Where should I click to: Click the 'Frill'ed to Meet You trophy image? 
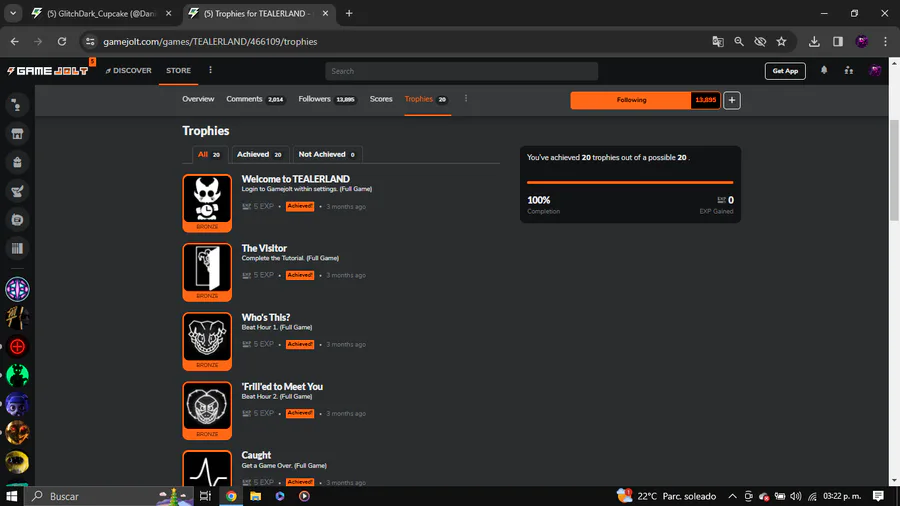(207, 410)
